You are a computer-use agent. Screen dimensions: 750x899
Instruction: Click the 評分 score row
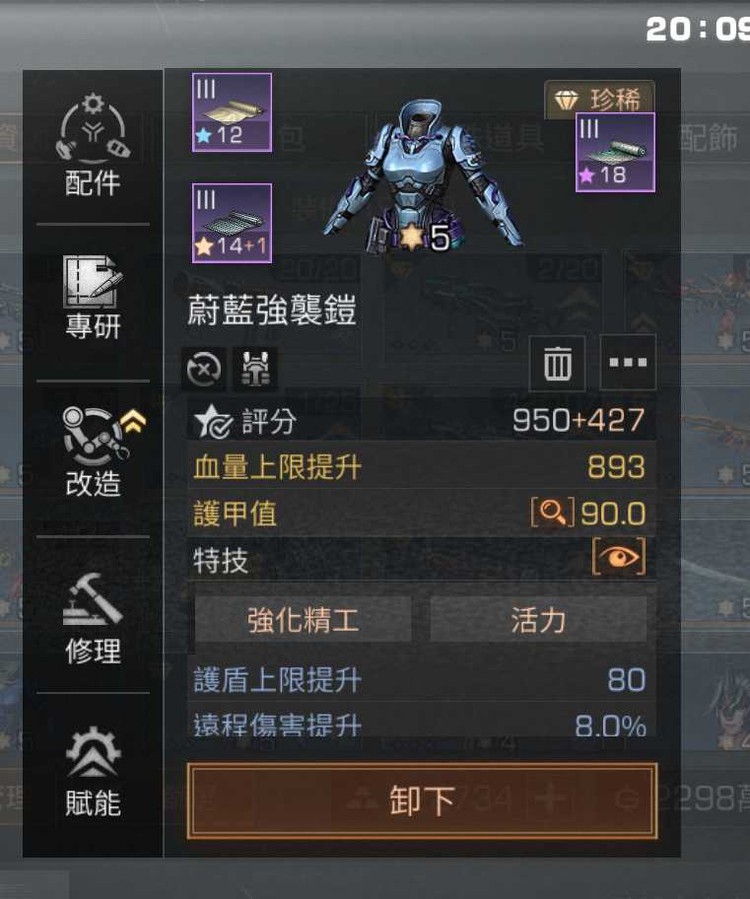click(422, 420)
